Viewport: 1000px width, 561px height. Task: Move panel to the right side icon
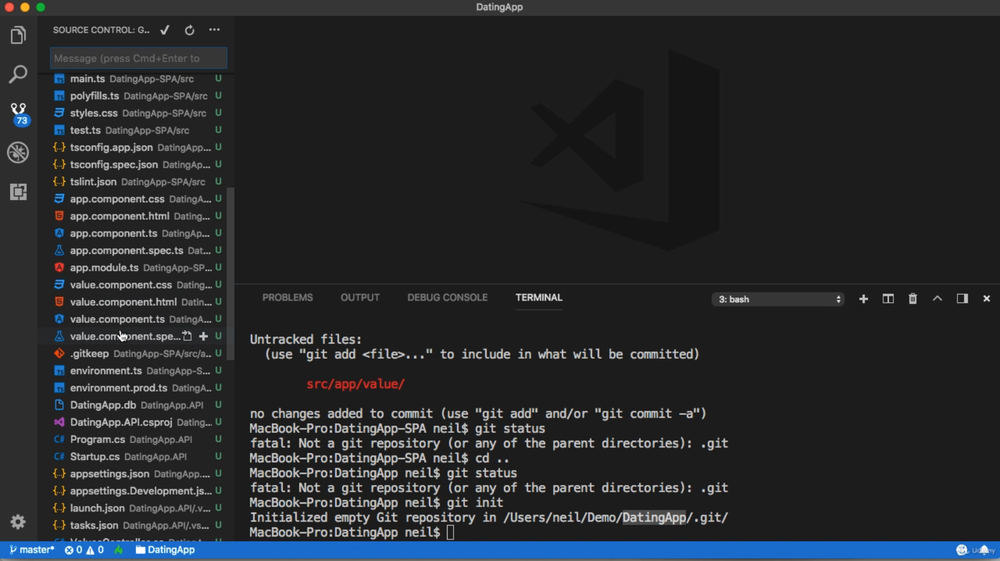pyautogui.click(x=962, y=299)
